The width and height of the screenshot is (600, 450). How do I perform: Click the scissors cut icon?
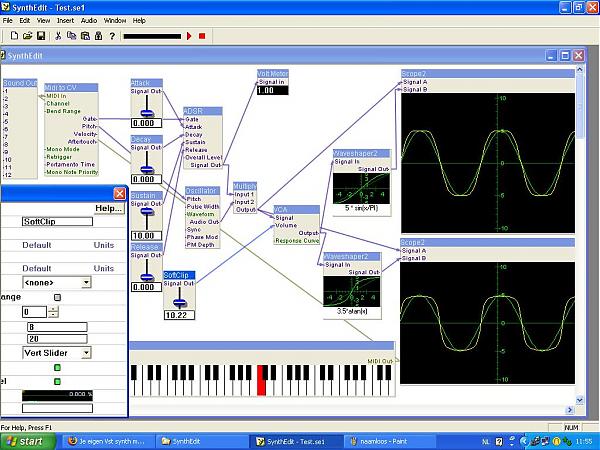pyautogui.click(x=58, y=36)
